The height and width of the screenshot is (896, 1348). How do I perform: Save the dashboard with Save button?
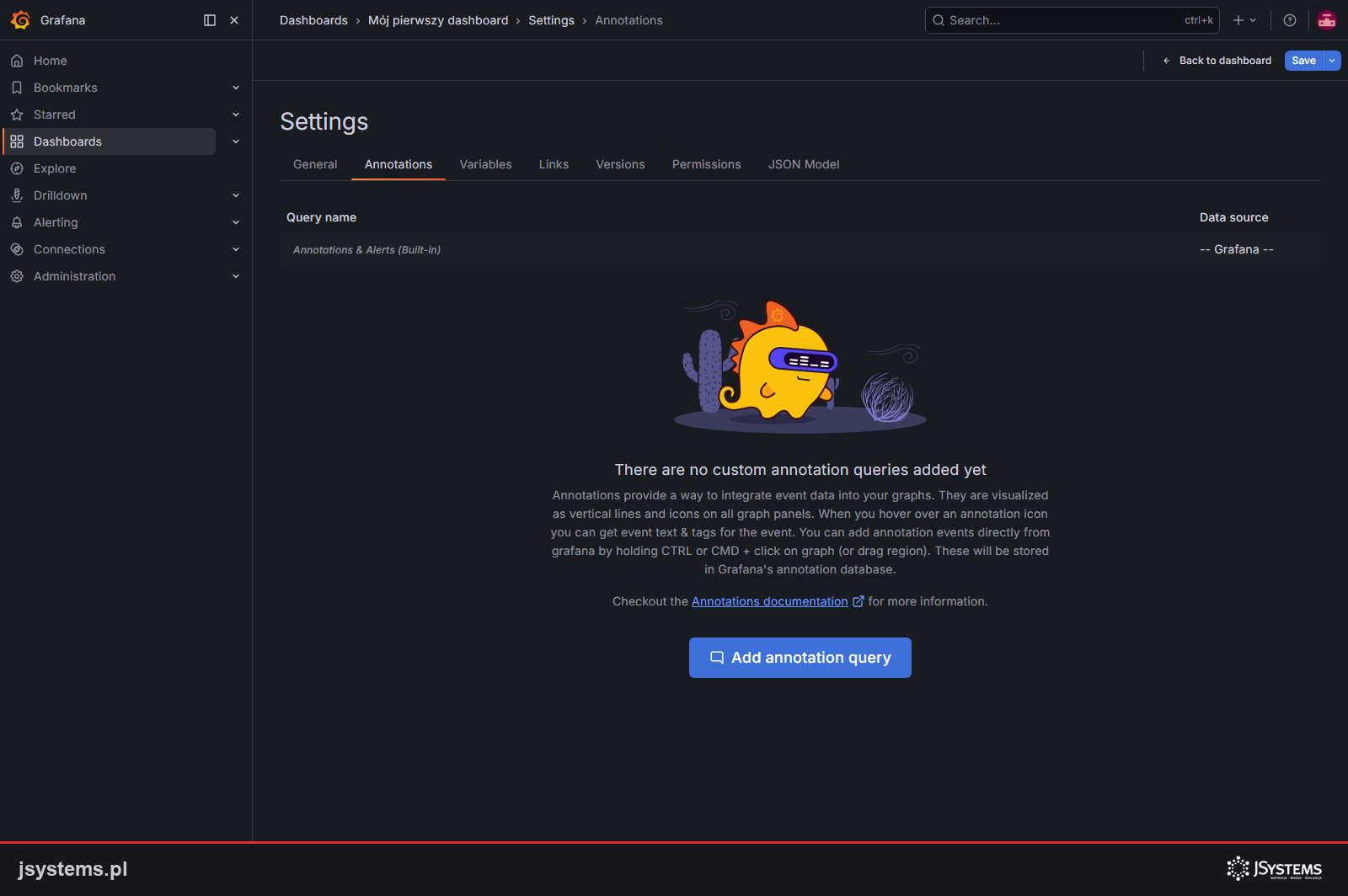tap(1303, 61)
